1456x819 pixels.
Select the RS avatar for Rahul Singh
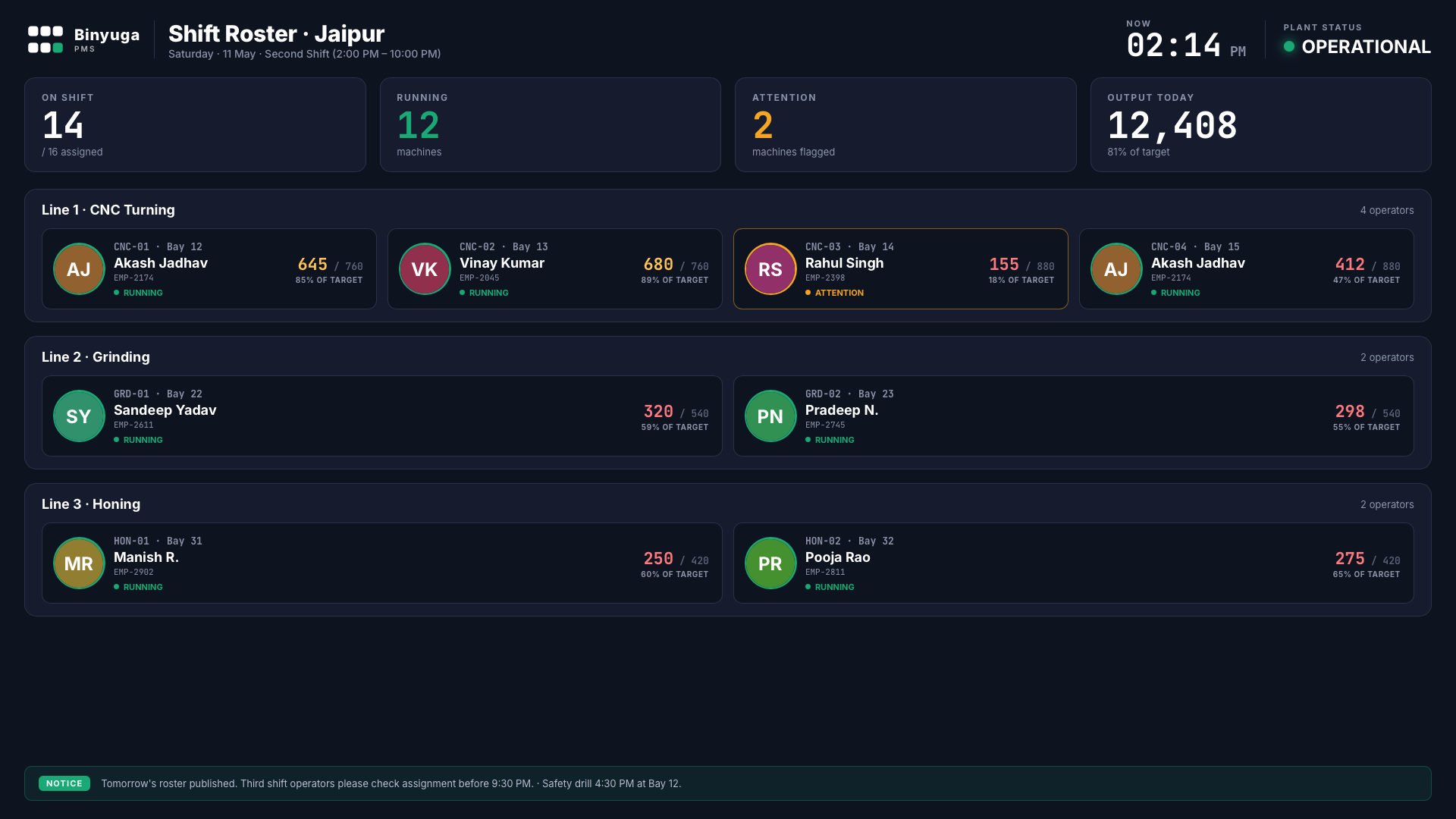pos(770,269)
